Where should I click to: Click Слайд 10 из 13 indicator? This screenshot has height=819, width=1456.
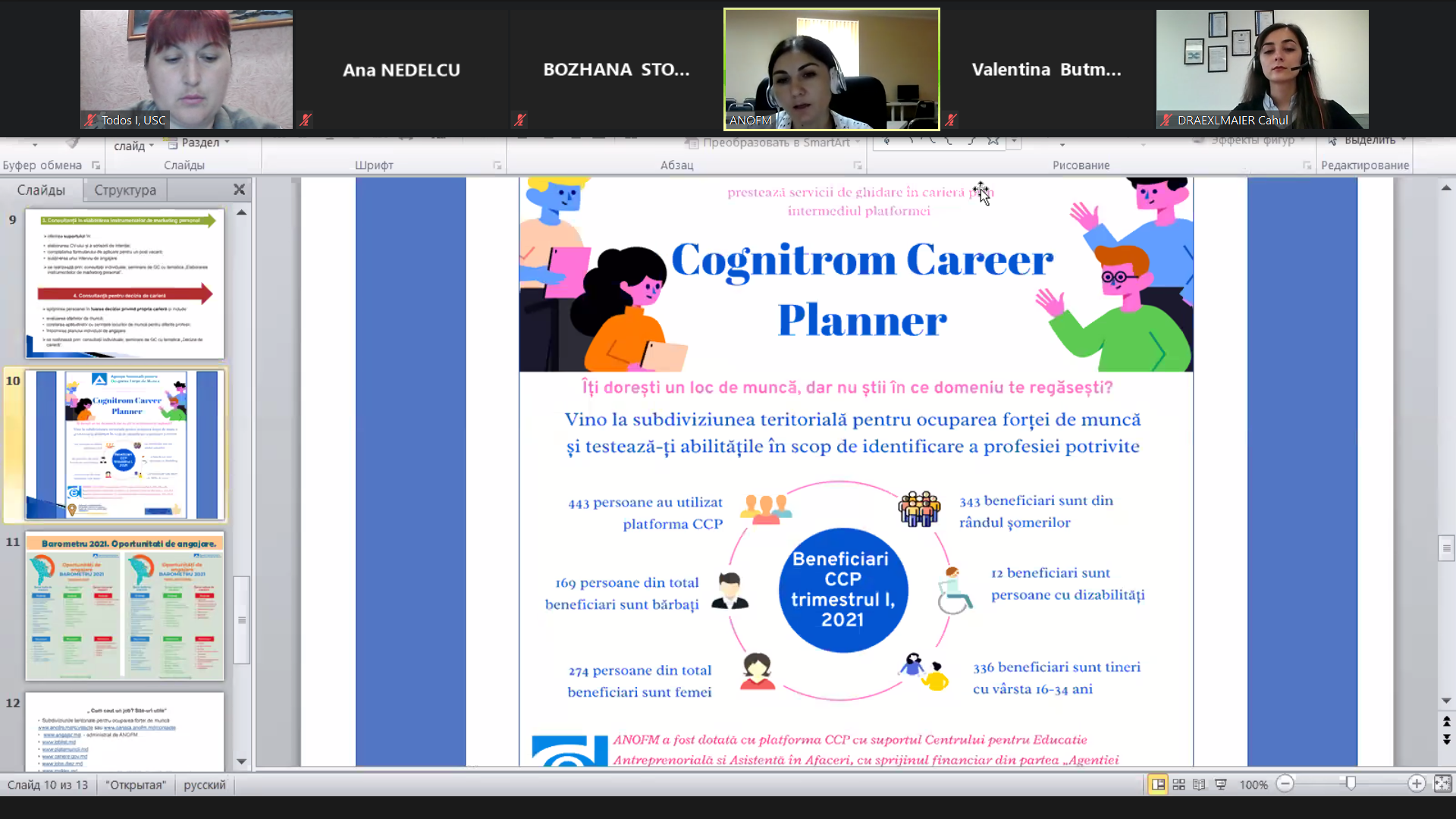coord(48,785)
